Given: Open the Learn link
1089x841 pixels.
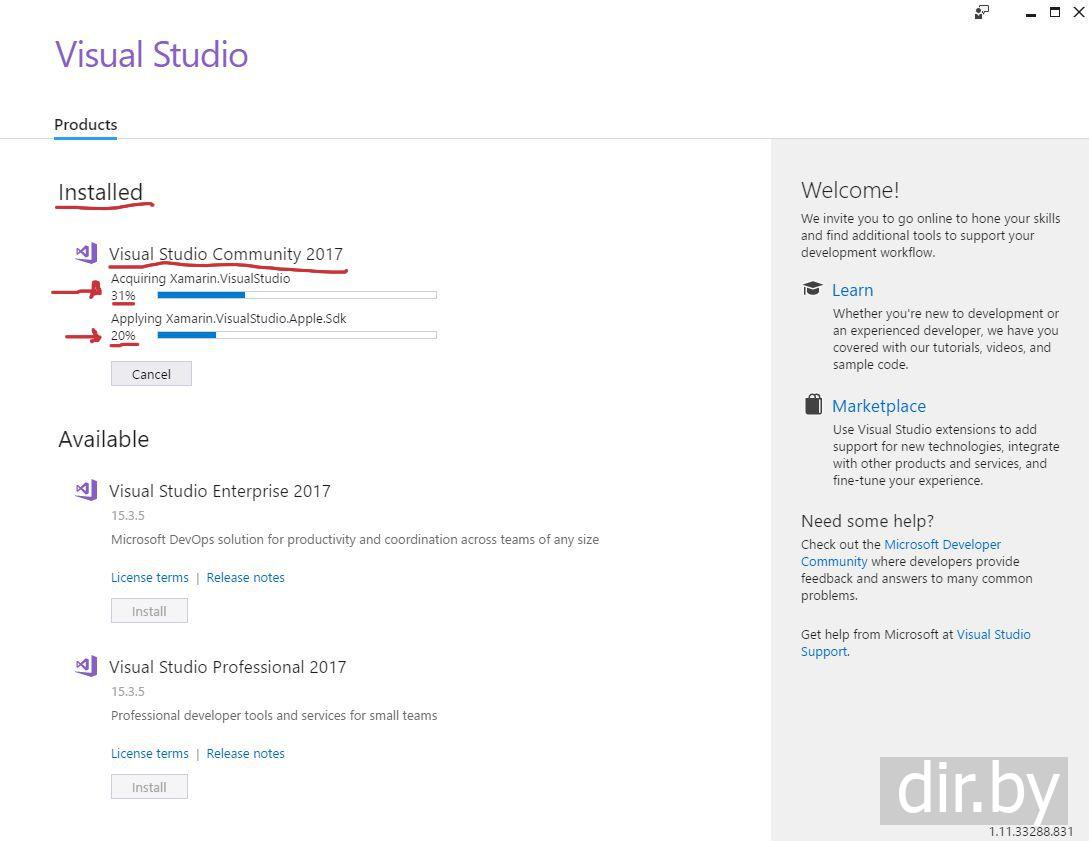Looking at the screenshot, I should (x=852, y=290).
